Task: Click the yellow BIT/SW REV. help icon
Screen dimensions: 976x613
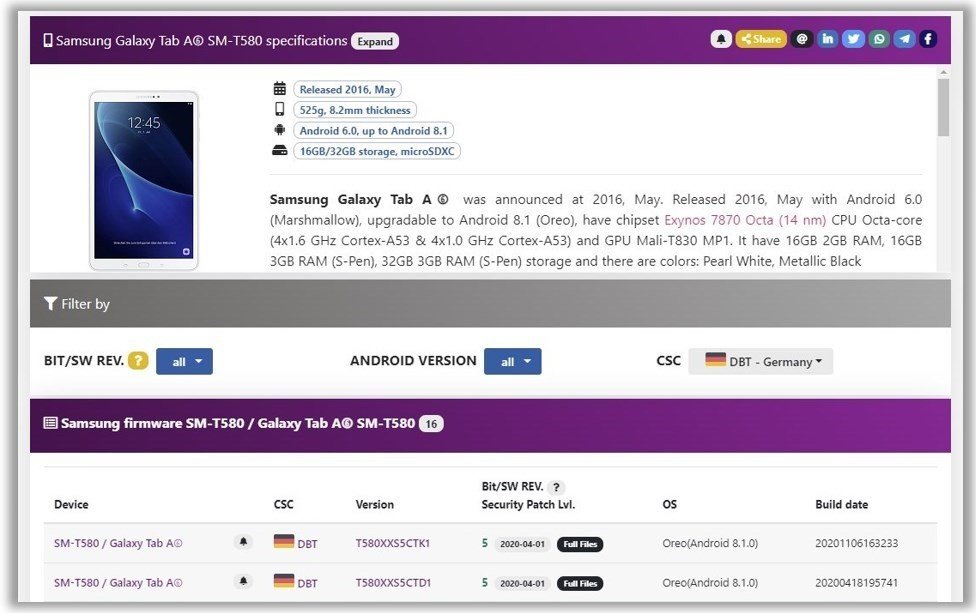Action: tap(138, 361)
